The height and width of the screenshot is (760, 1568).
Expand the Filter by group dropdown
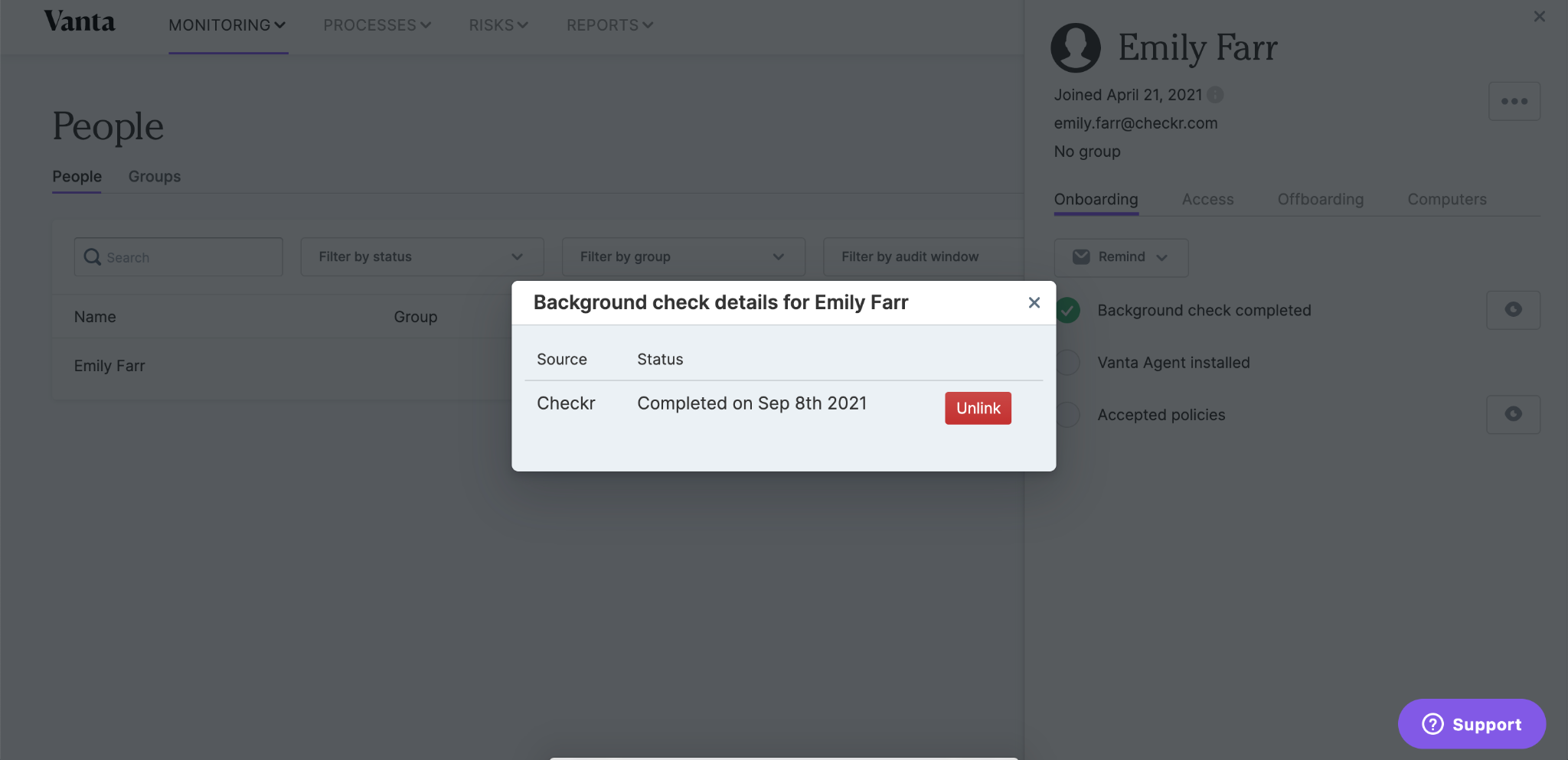tap(683, 257)
